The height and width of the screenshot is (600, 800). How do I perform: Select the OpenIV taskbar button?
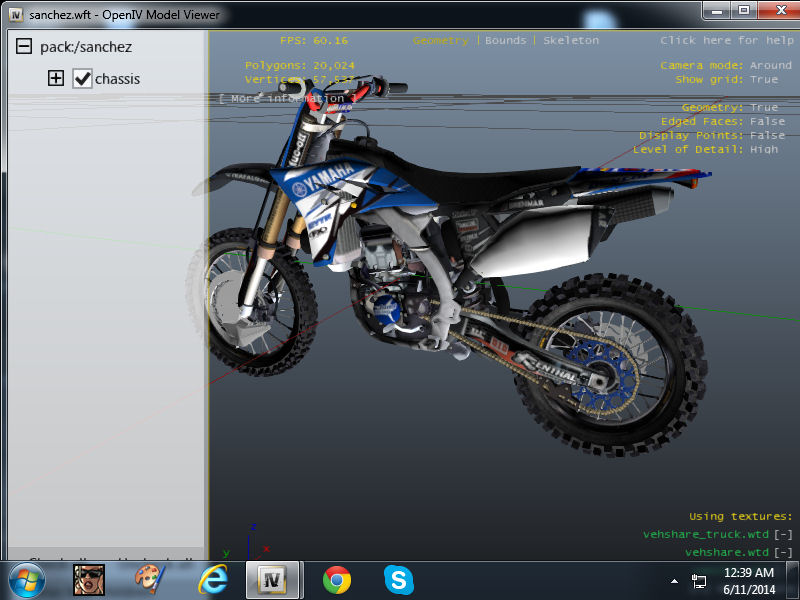(274, 580)
